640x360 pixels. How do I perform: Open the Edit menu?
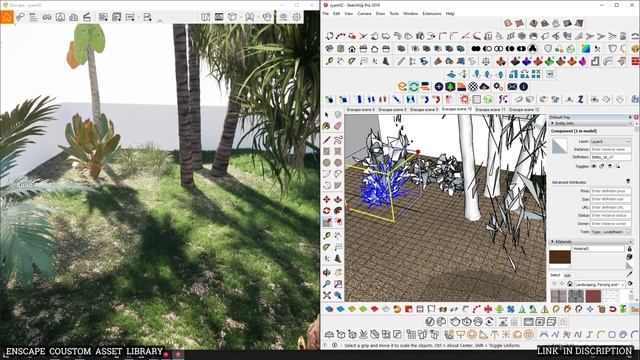pyautogui.click(x=337, y=13)
